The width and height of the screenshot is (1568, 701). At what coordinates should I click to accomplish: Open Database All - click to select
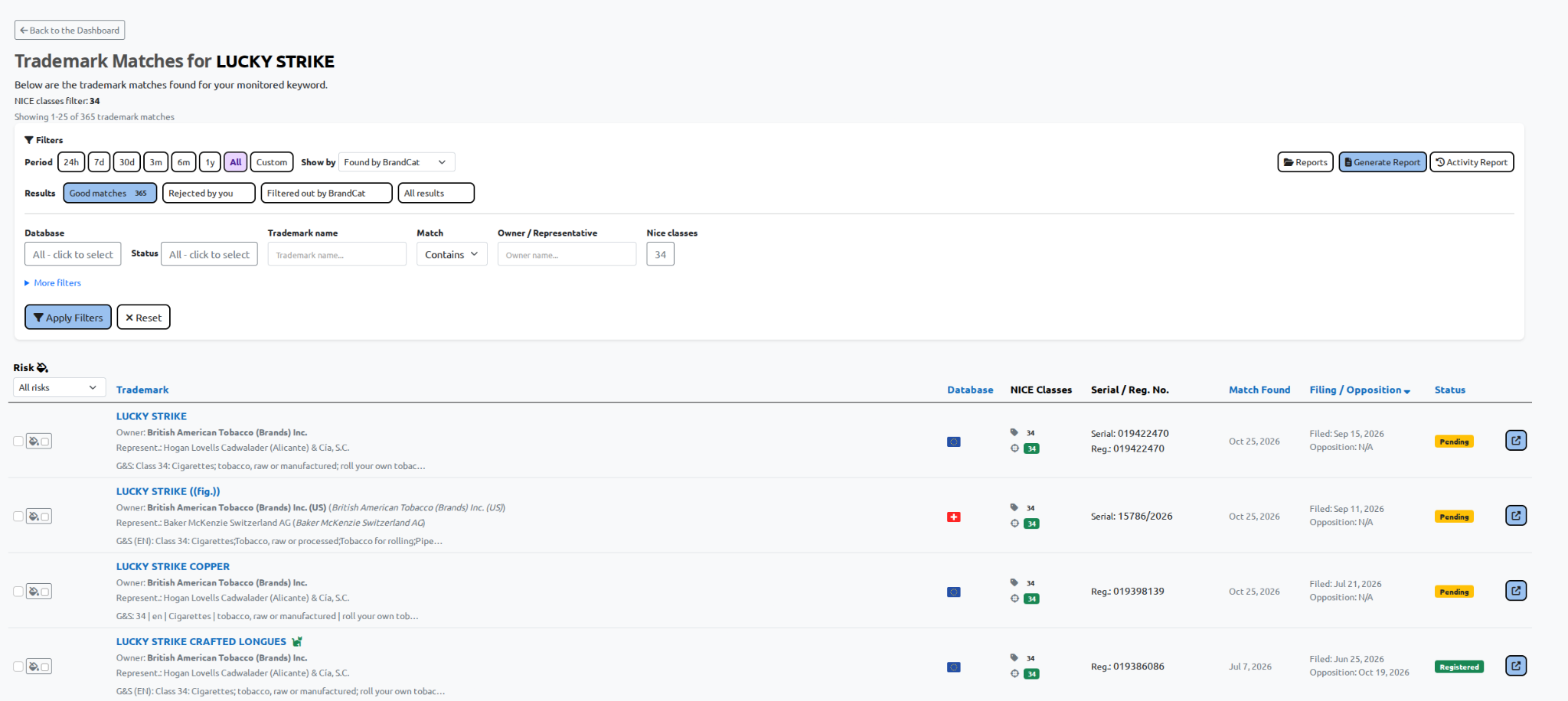click(73, 254)
